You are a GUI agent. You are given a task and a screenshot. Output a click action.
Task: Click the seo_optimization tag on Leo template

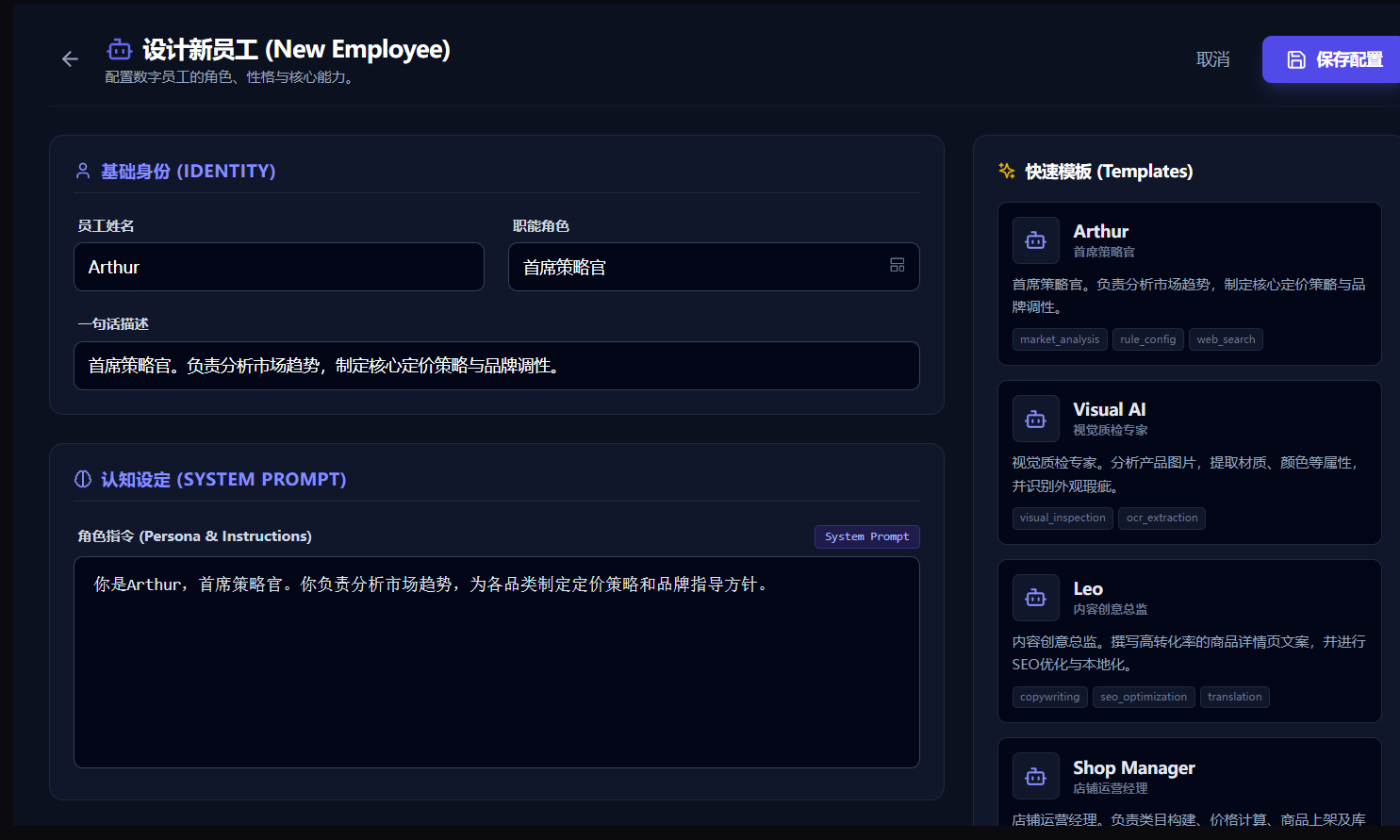(1143, 697)
